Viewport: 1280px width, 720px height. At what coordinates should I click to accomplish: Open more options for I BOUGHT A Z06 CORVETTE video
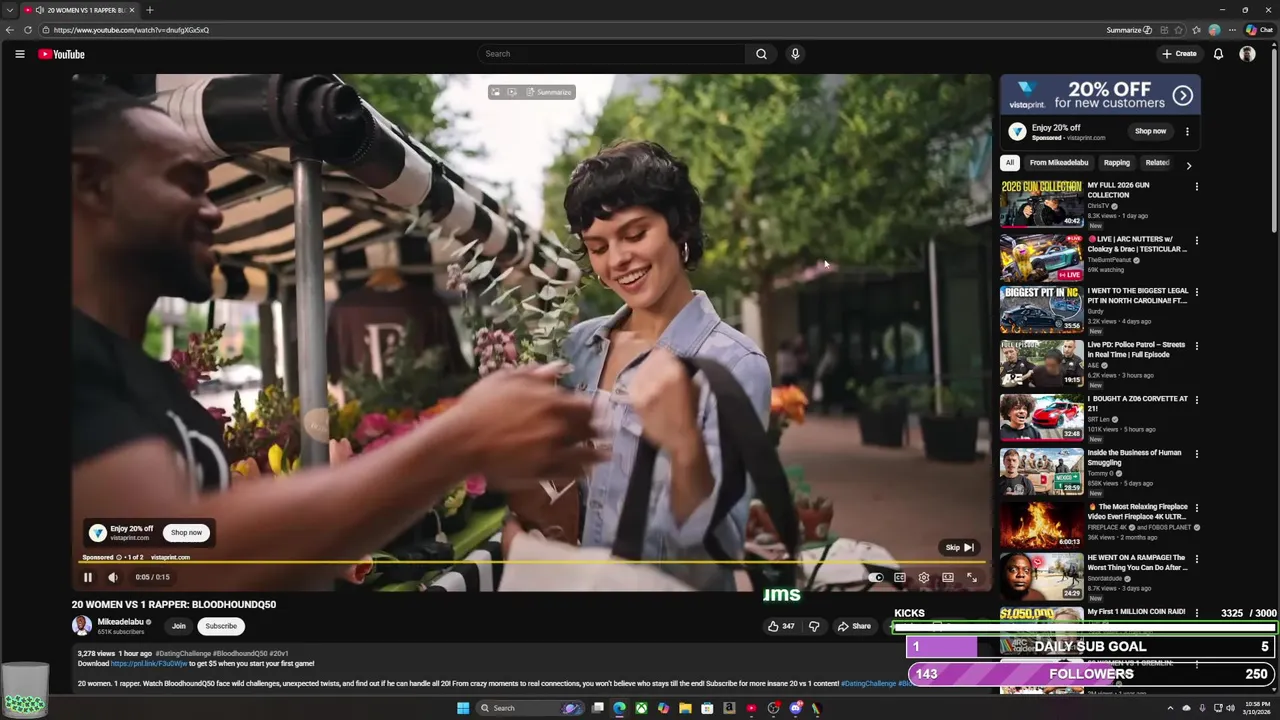coord(1196,400)
